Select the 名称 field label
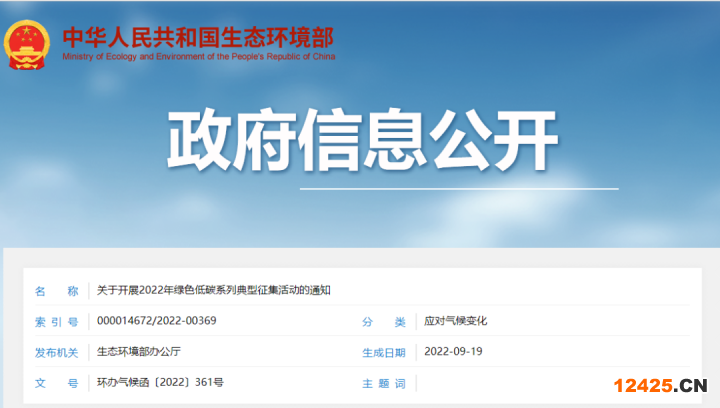Viewport: 720px width, 408px height. point(56,291)
